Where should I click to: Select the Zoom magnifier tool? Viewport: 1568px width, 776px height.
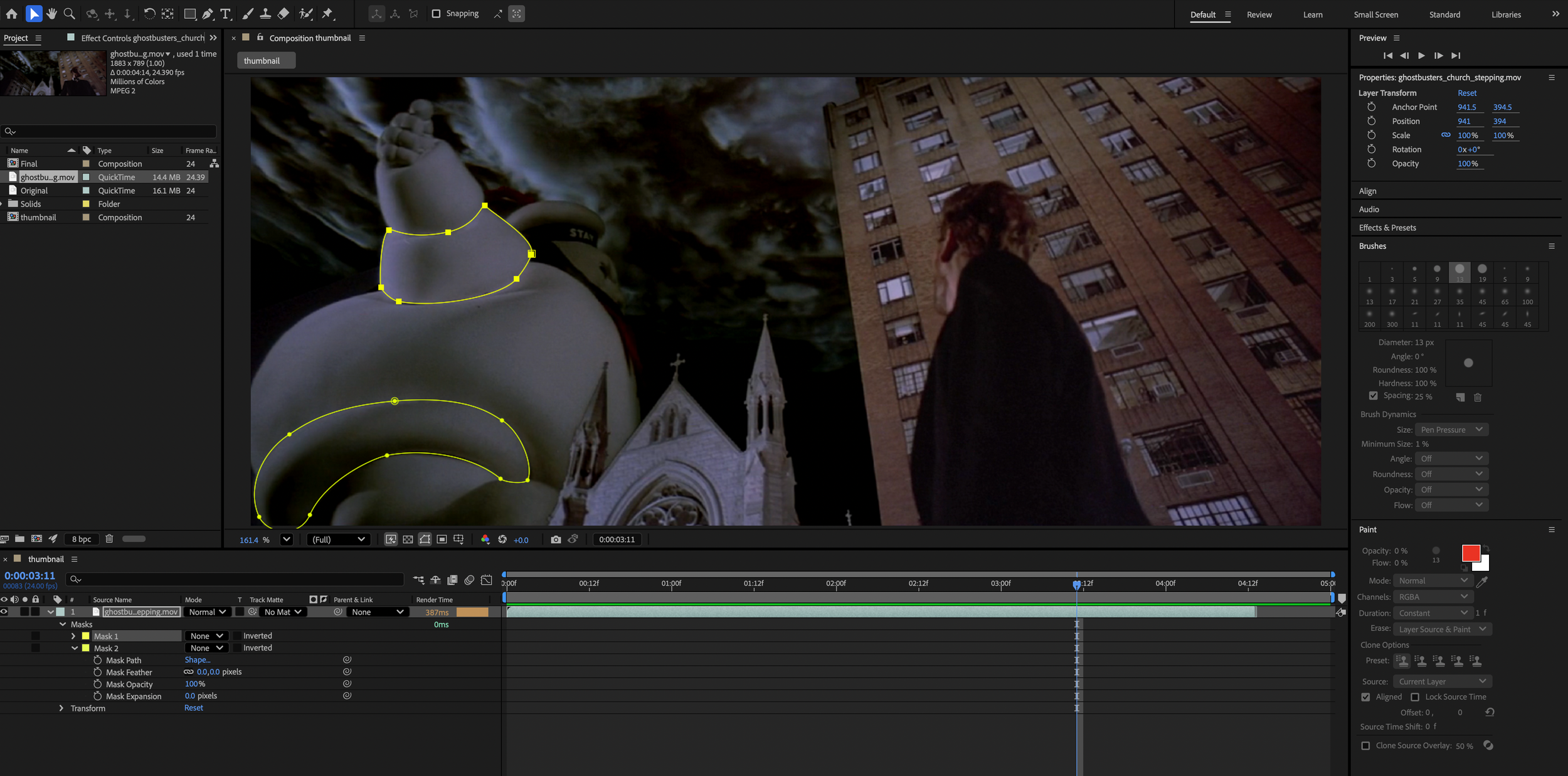(70, 14)
